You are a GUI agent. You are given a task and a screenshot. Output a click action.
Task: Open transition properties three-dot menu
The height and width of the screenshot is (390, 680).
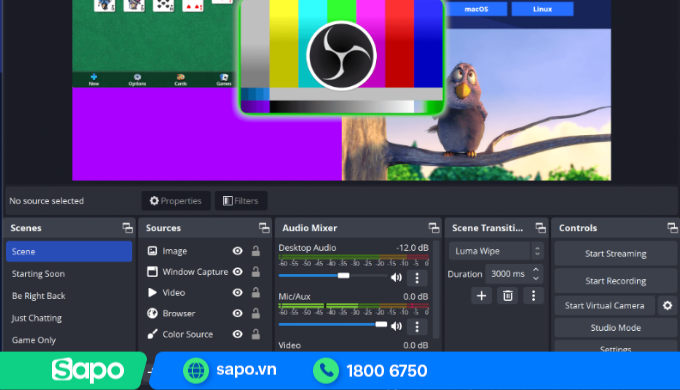click(x=533, y=296)
